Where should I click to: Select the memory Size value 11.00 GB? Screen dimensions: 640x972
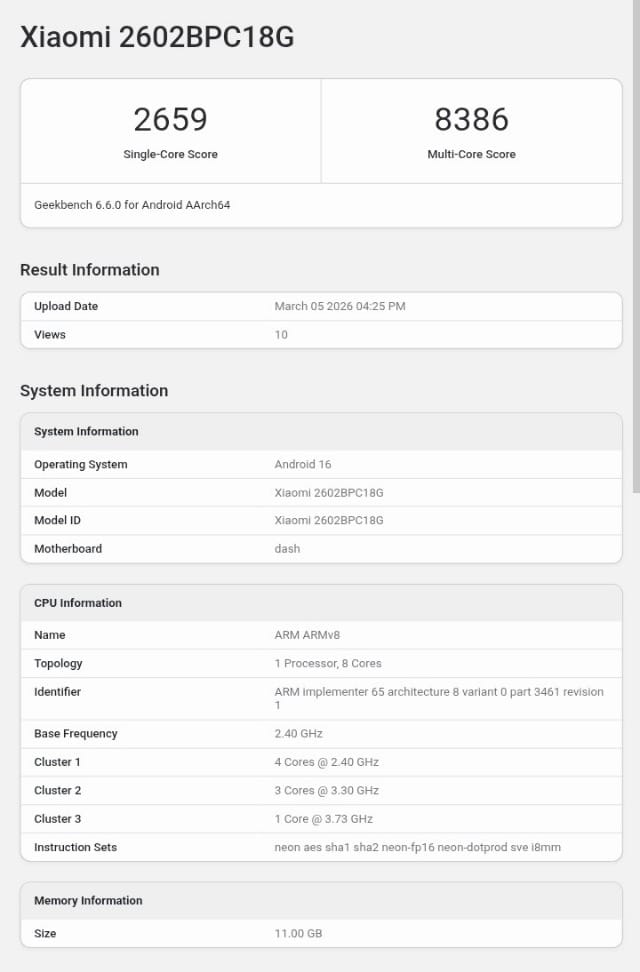(x=298, y=934)
